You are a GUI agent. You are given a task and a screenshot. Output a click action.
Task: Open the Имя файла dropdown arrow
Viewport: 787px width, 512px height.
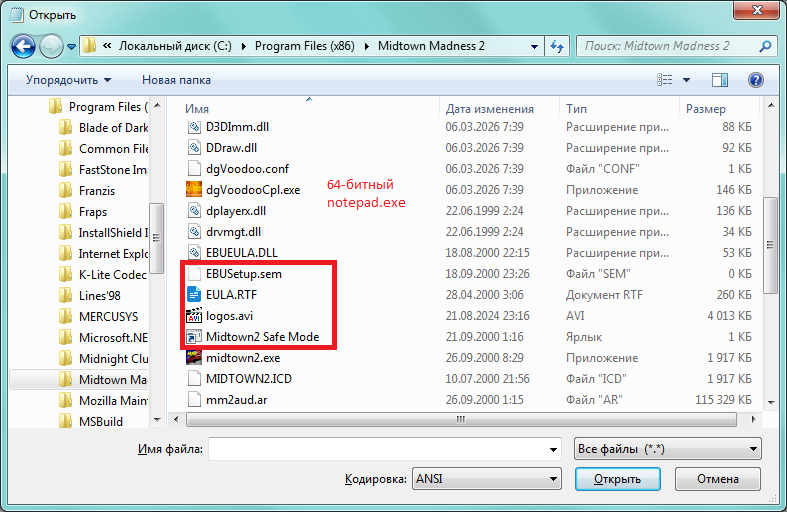click(x=553, y=449)
